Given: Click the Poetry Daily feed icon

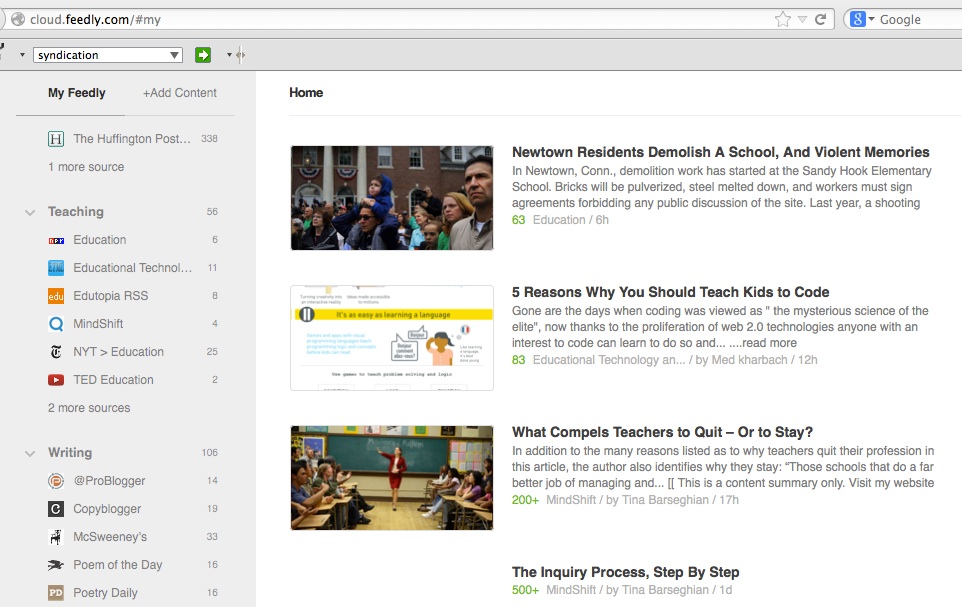Looking at the screenshot, I should pos(56,593).
